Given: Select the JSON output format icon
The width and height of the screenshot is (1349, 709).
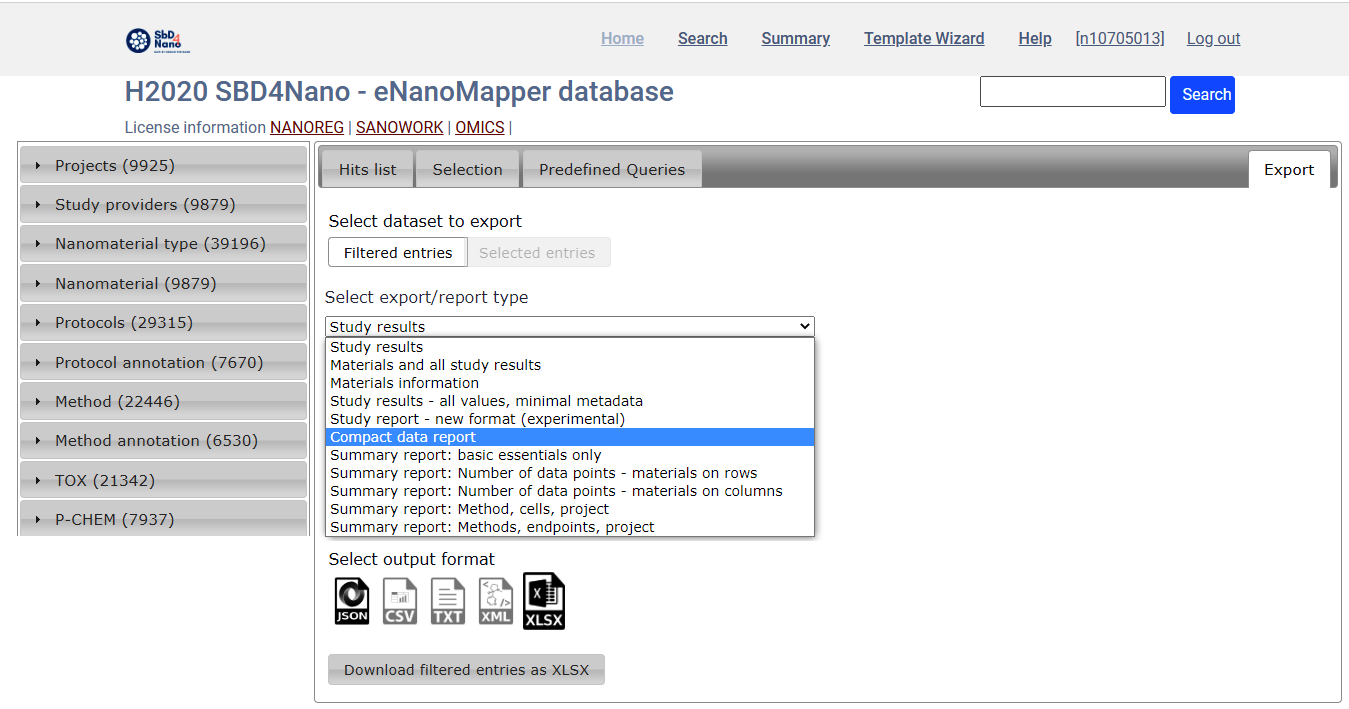Looking at the screenshot, I should point(351,600).
